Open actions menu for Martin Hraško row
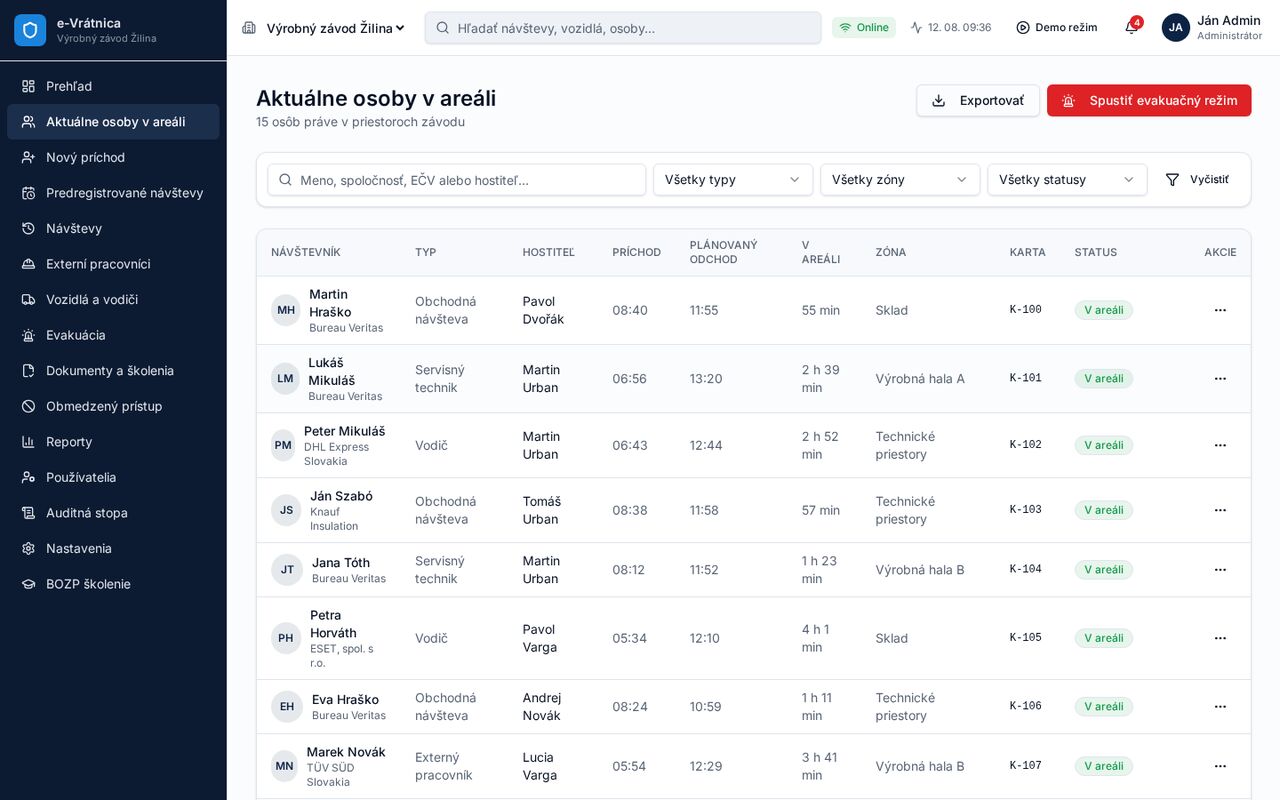Image resolution: width=1280 pixels, height=800 pixels. tap(1220, 310)
